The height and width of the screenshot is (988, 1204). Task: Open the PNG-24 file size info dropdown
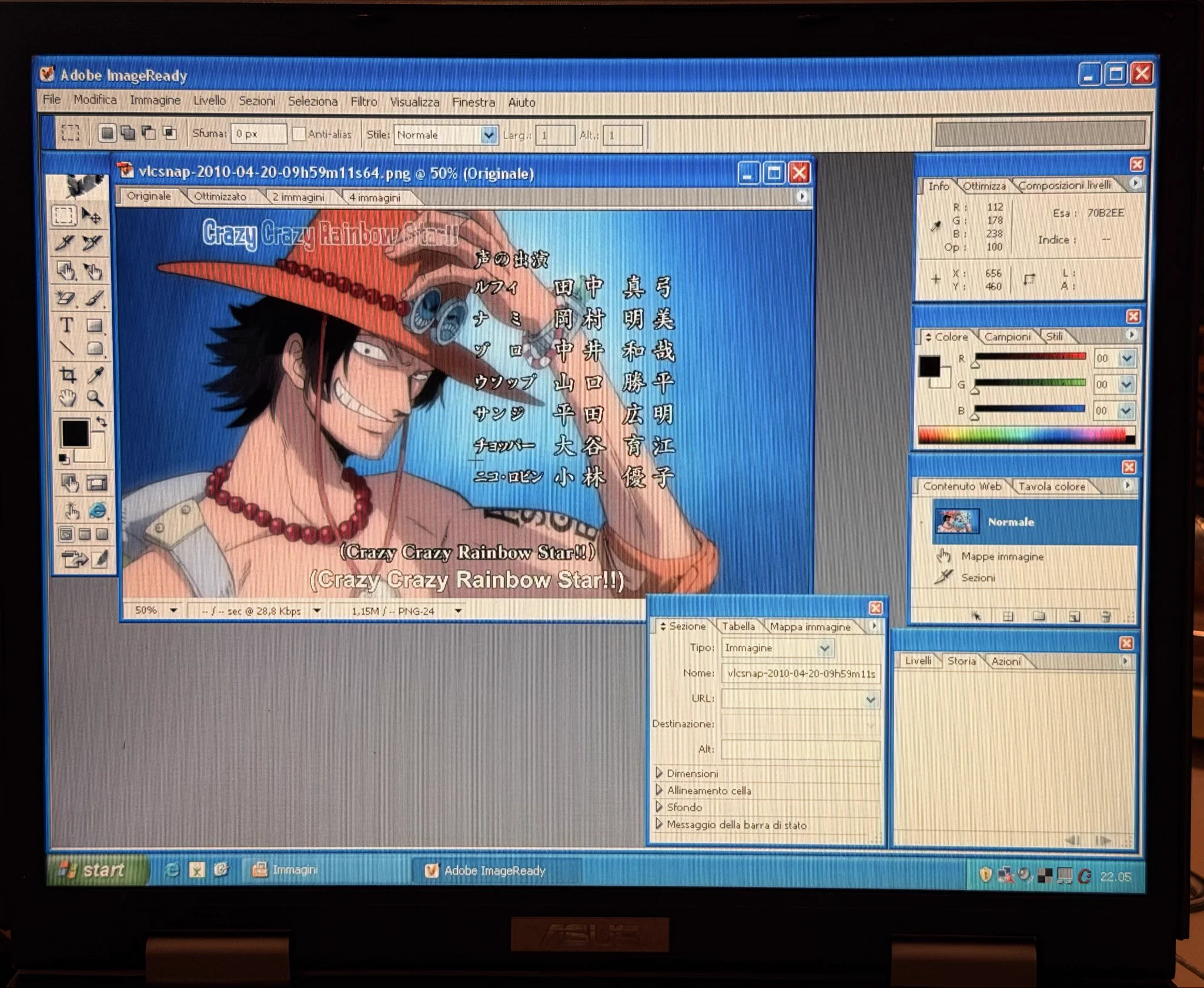(x=458, y=611)
